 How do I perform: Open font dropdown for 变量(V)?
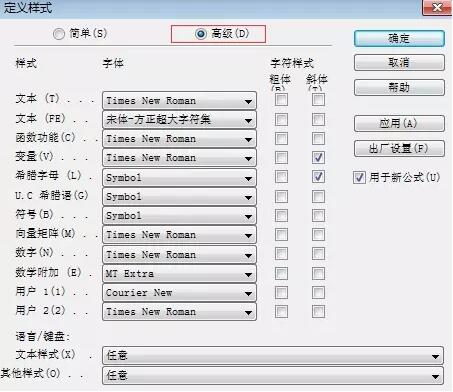click(x=179, y=158)
